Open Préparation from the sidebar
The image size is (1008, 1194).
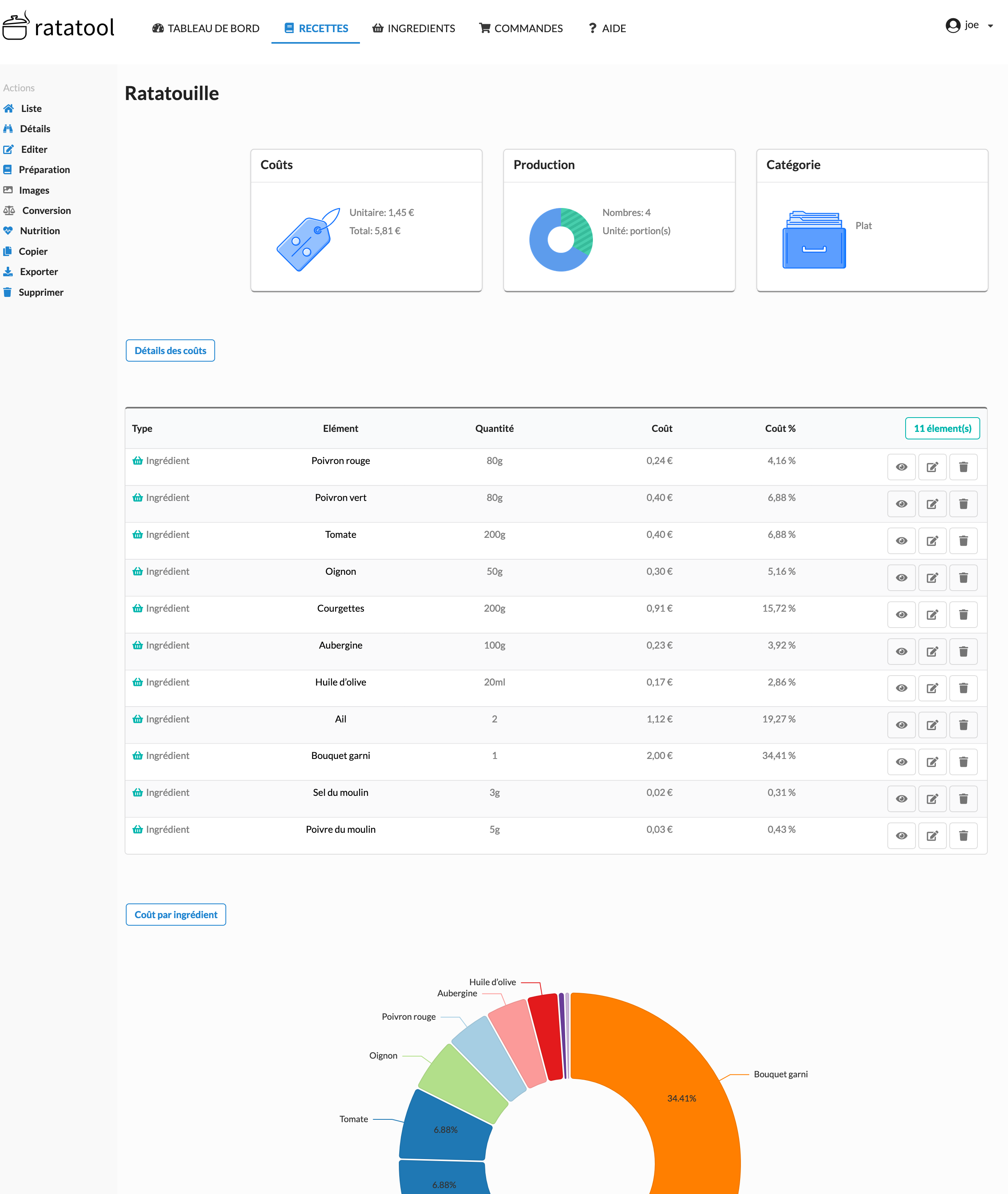click(x=37, y=170)
